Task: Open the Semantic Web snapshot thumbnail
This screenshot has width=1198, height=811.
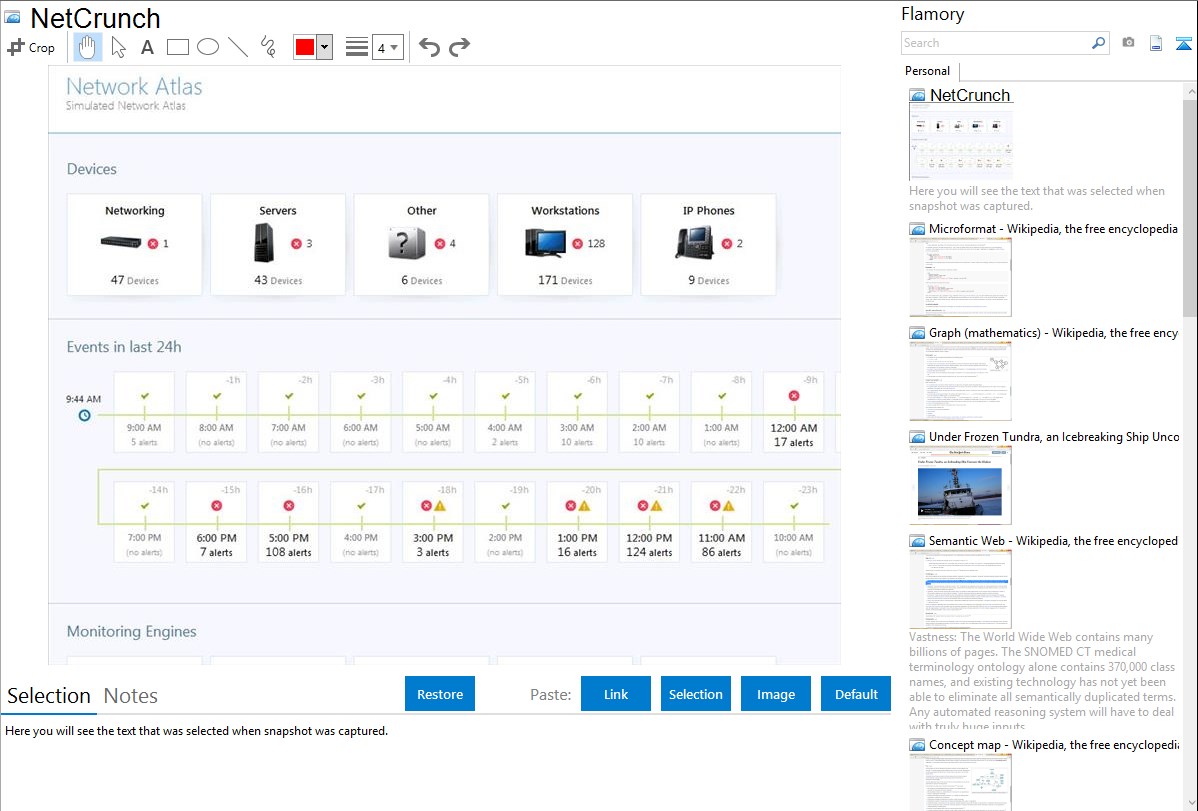Action: point(960,588)
